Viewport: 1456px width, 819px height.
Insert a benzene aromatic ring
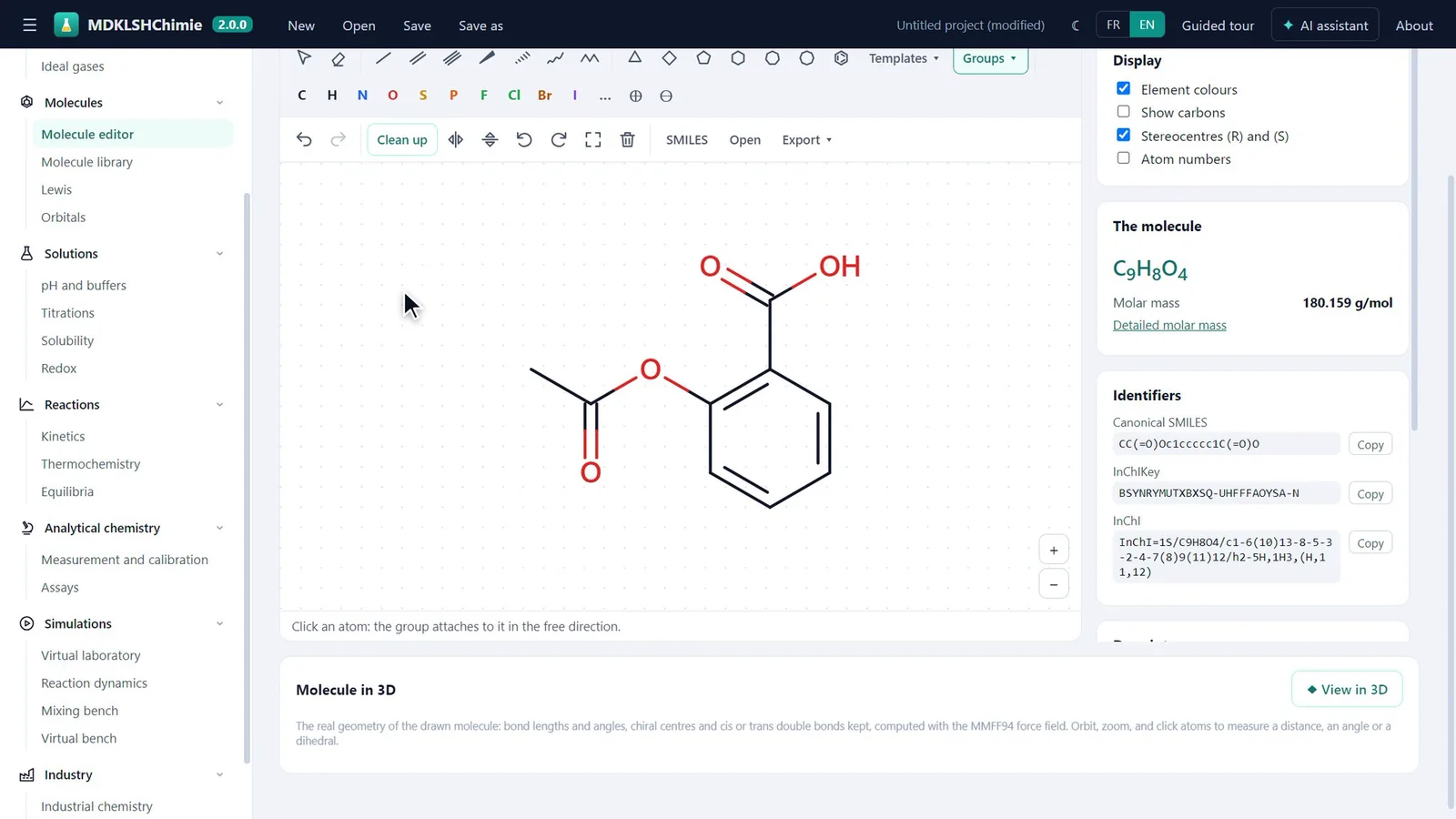pyautogui.click(x=841, y=58)
